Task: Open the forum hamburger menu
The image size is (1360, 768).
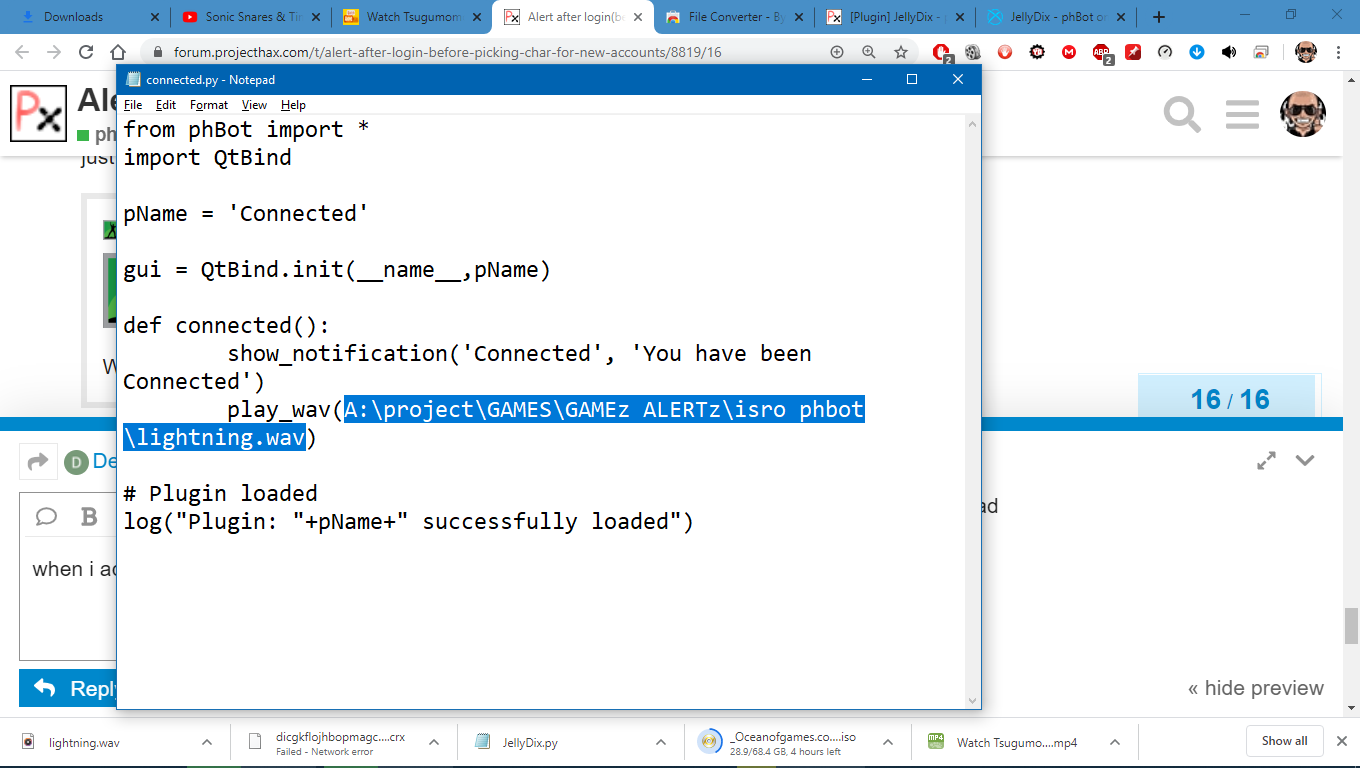Action: point(1241,115)
